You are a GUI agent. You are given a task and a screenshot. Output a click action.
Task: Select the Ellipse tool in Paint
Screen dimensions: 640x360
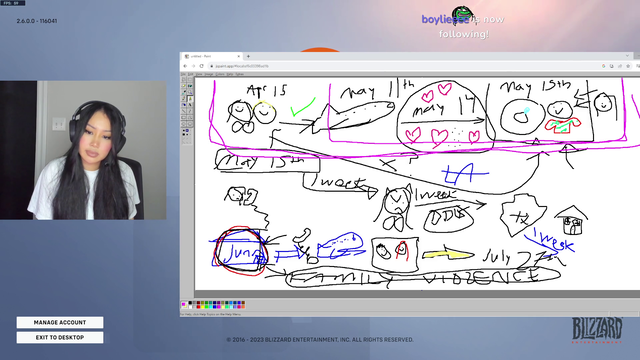pos(184,124)
